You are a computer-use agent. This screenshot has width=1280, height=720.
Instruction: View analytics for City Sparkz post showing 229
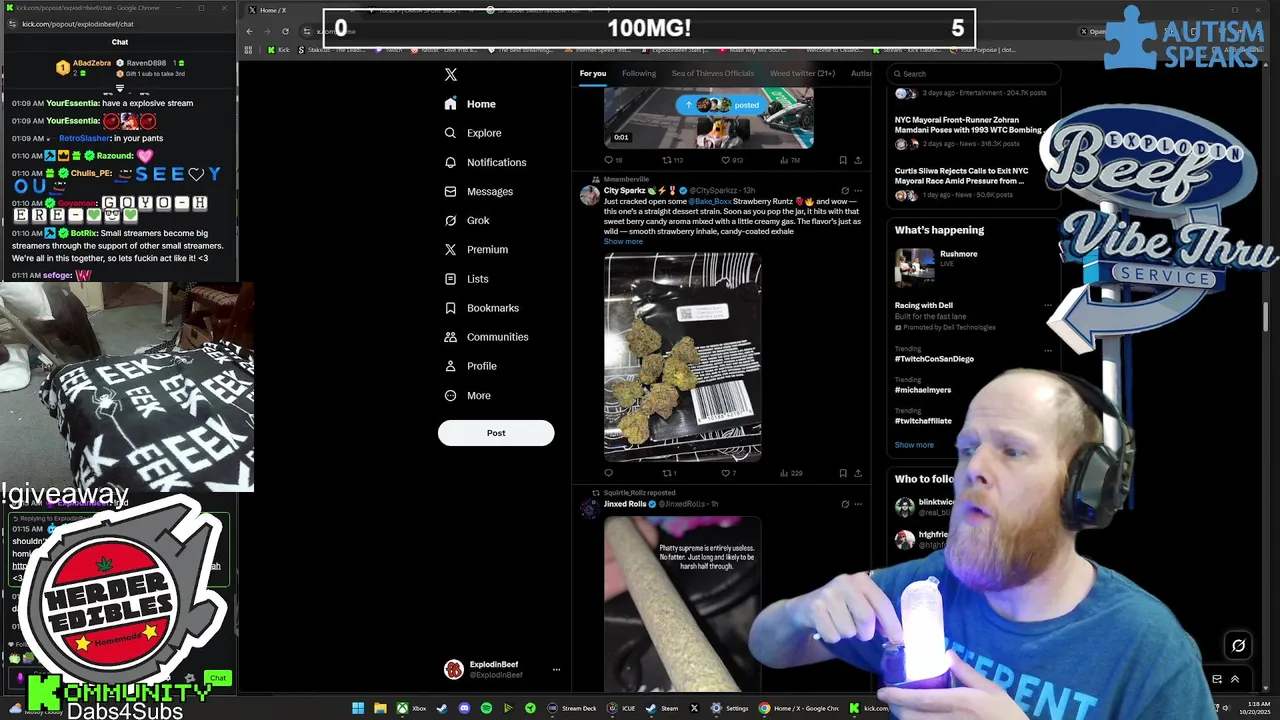pos(791,473)
